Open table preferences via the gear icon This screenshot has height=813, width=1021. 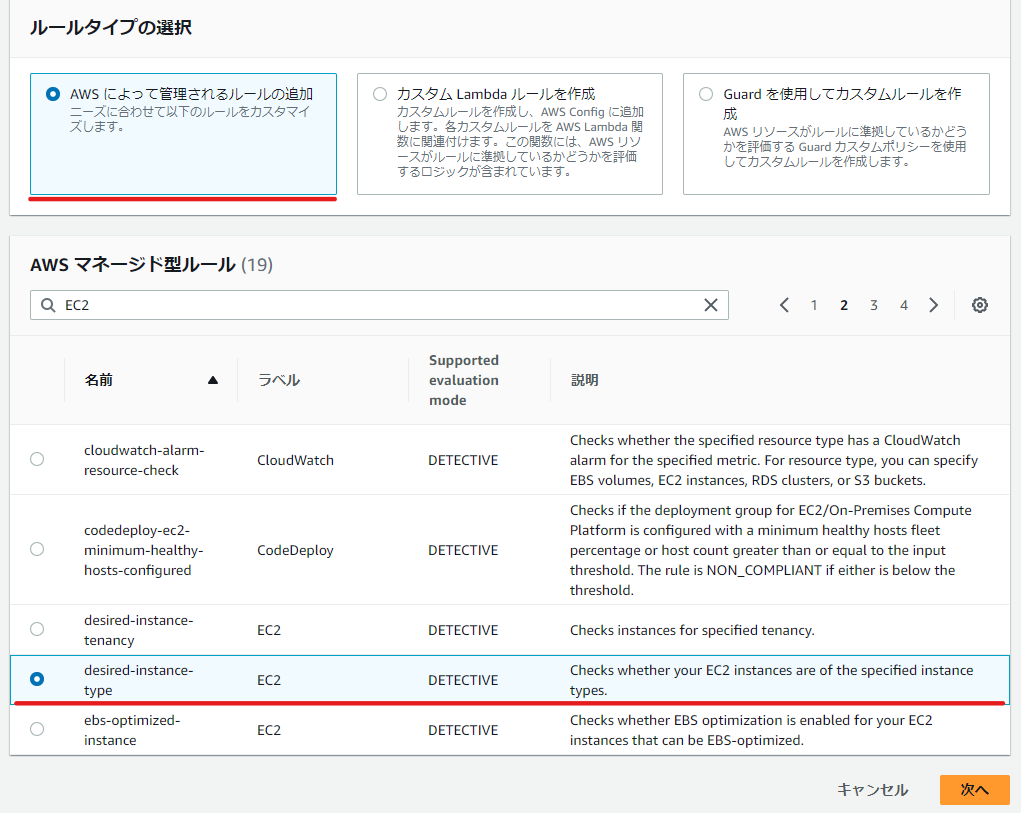[979, 305]
